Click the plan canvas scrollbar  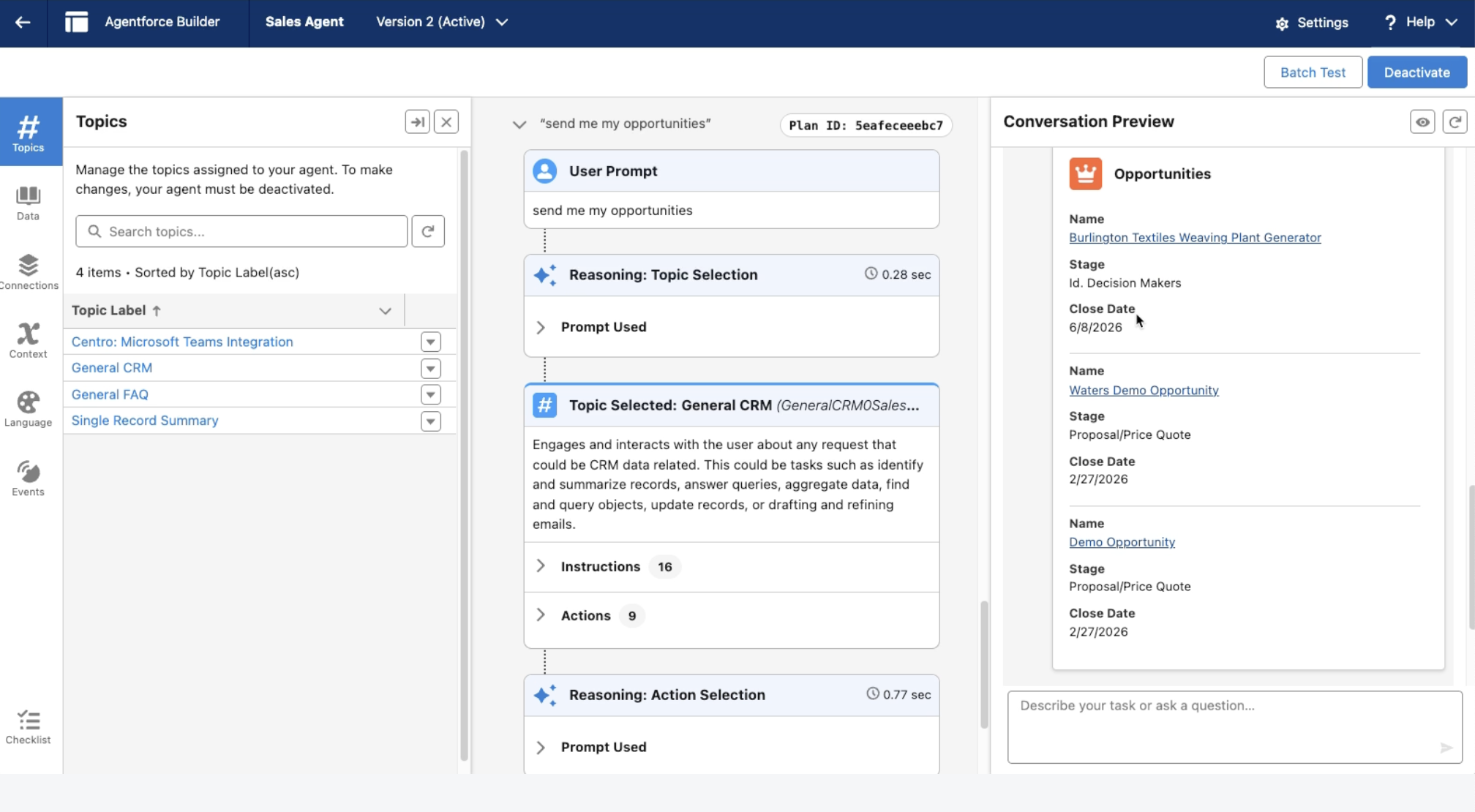click(984, 664)
